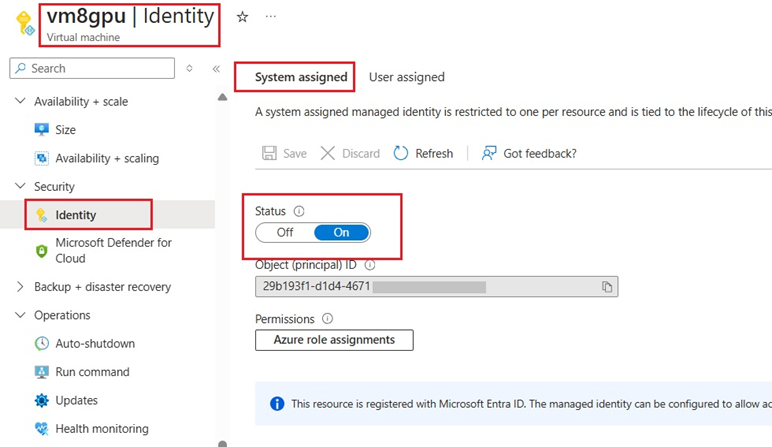Click the Refresh label in the toolbar
The image size is (772, 447).
pos(434,154)
